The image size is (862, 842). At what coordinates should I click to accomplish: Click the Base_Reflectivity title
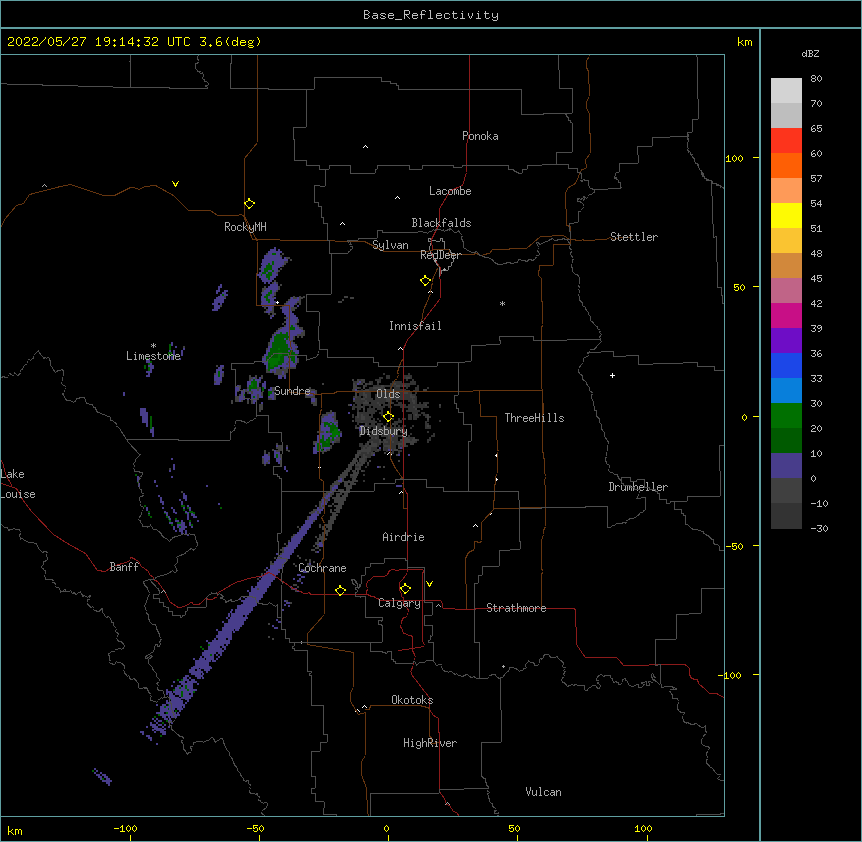(x=431, y=15)
